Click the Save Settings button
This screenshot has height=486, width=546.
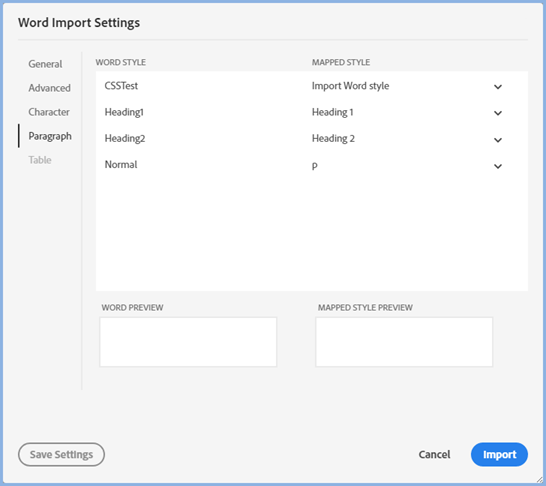tap(61, 454)
